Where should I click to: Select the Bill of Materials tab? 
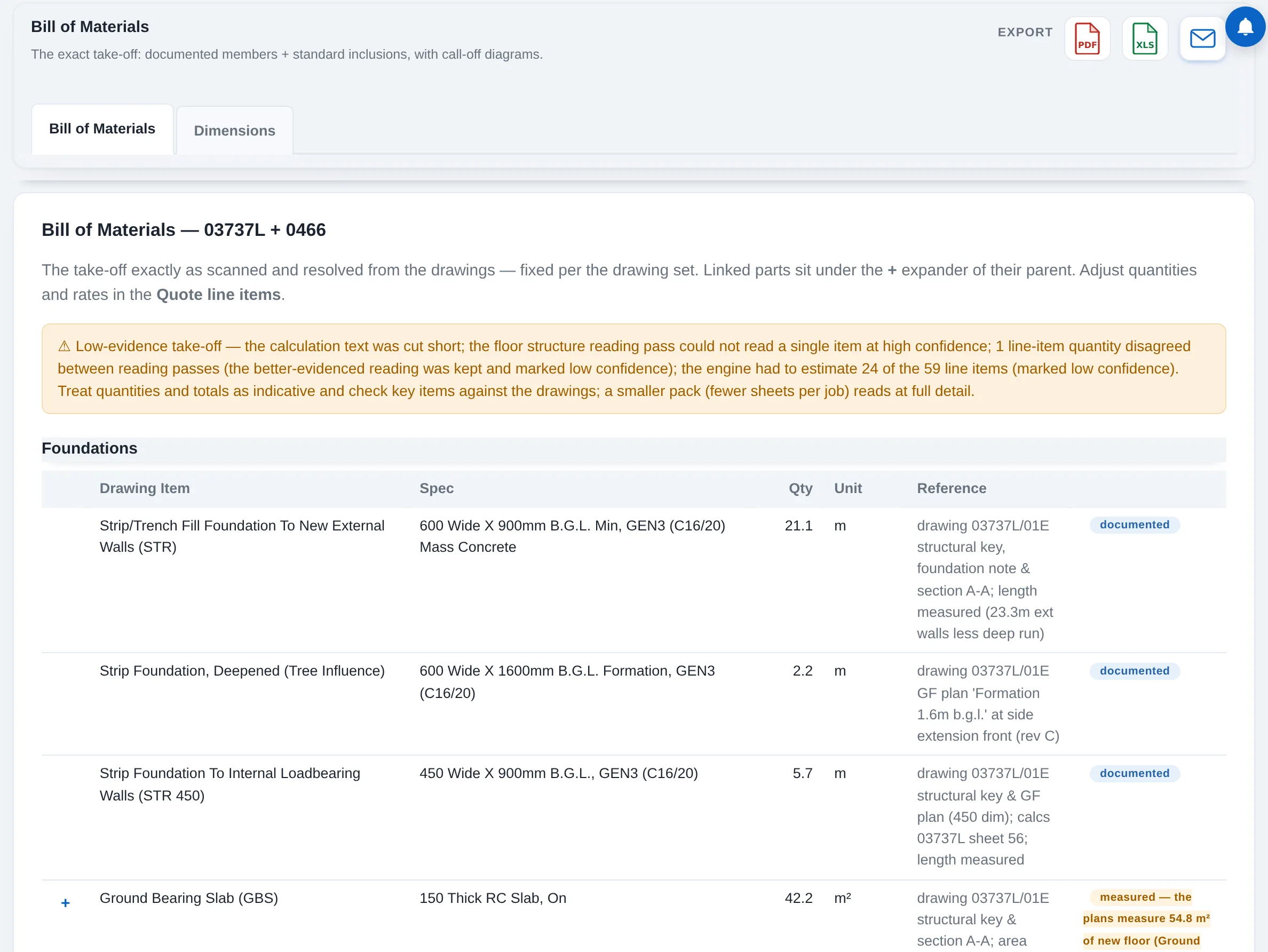tap(102, 129)
